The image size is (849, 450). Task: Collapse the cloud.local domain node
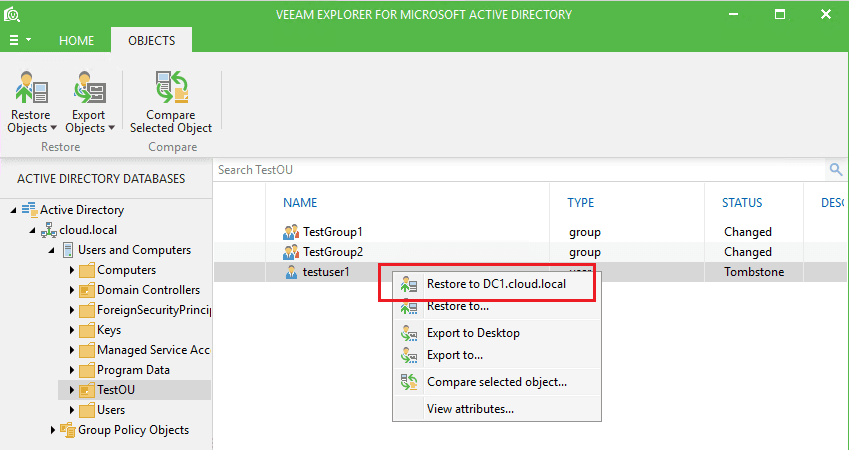point(33,230)
